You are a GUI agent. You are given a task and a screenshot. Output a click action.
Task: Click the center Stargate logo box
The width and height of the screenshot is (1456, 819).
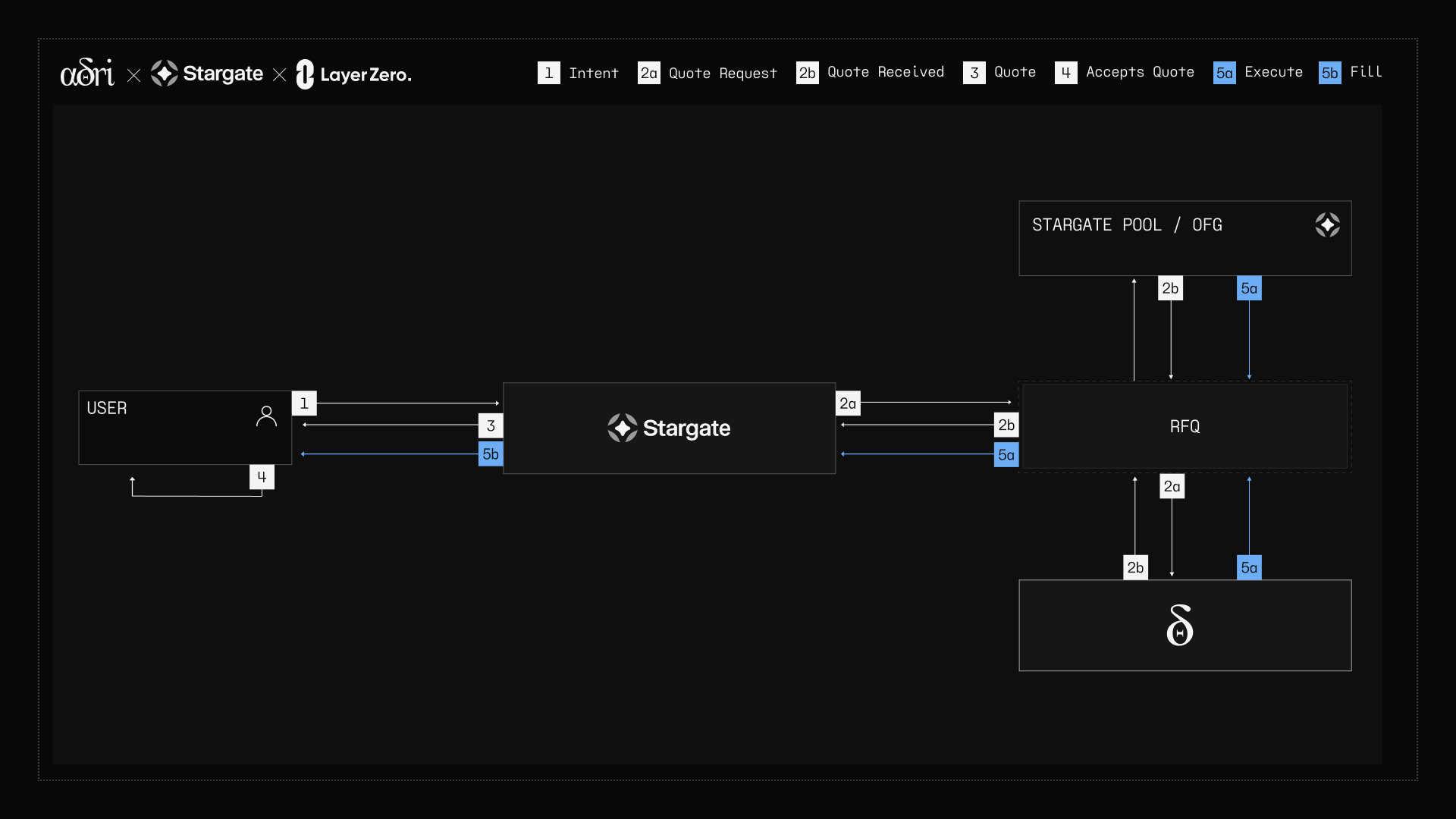(x=669, y=428)
